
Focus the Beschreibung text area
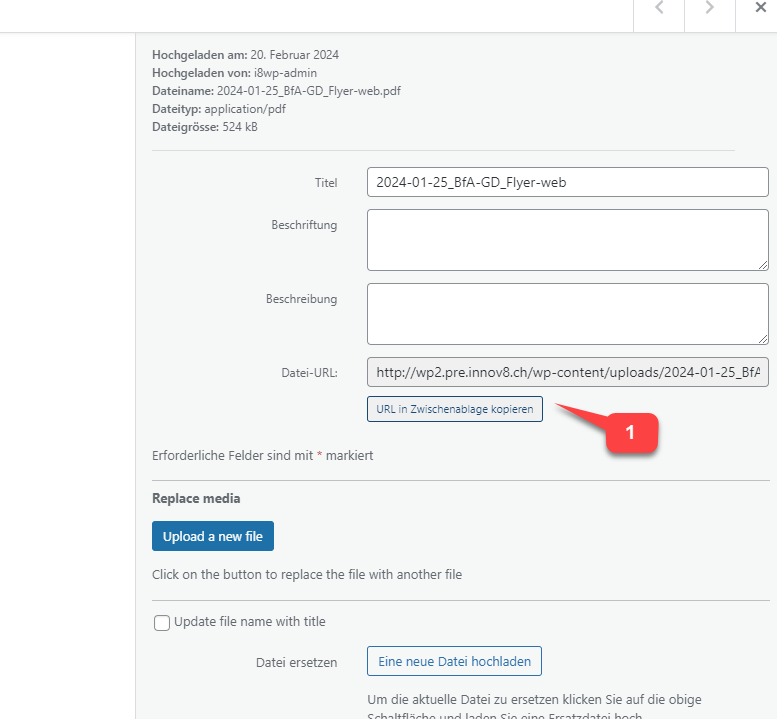567,314
